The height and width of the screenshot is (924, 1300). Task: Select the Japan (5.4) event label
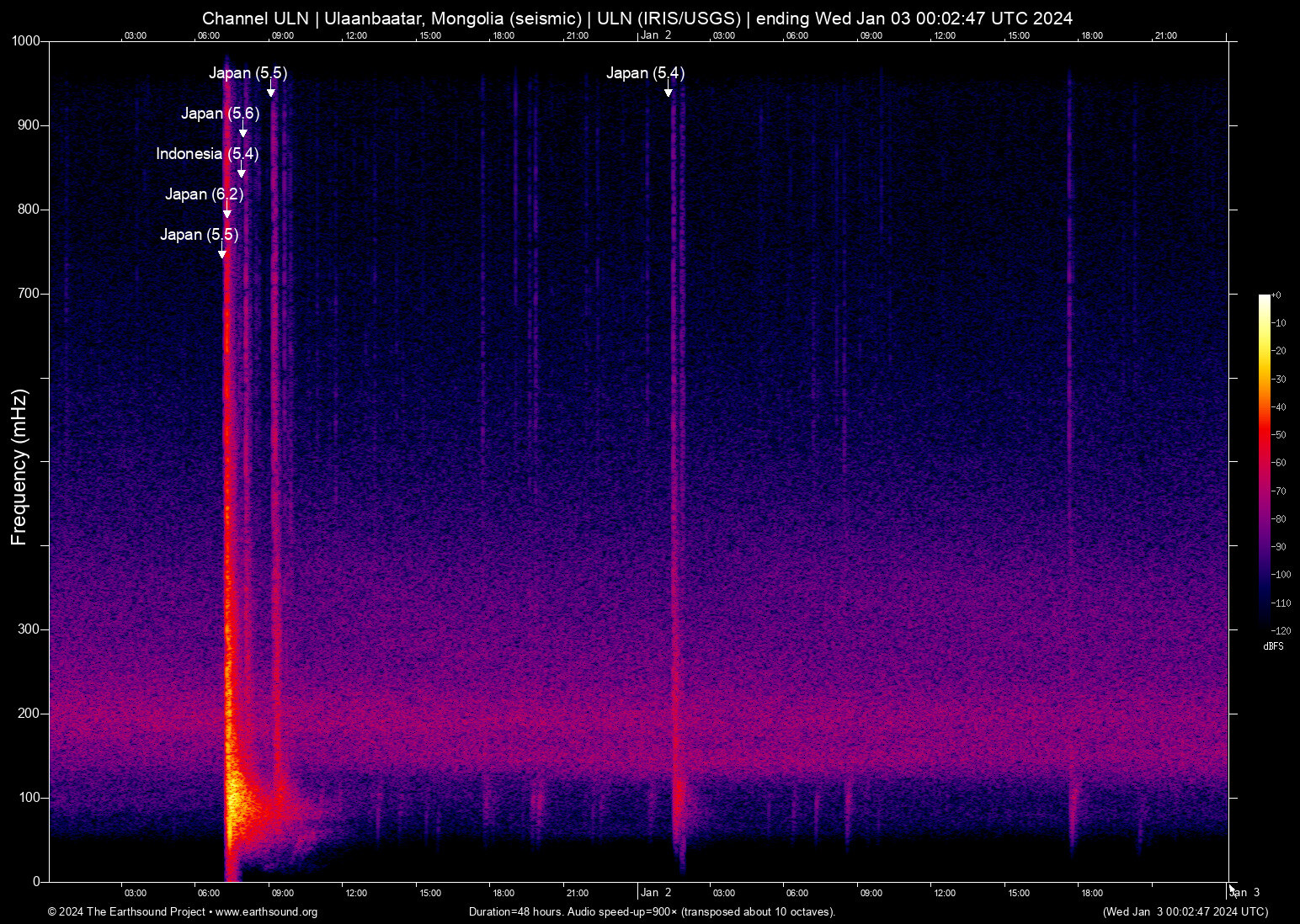tap(645, 73)
